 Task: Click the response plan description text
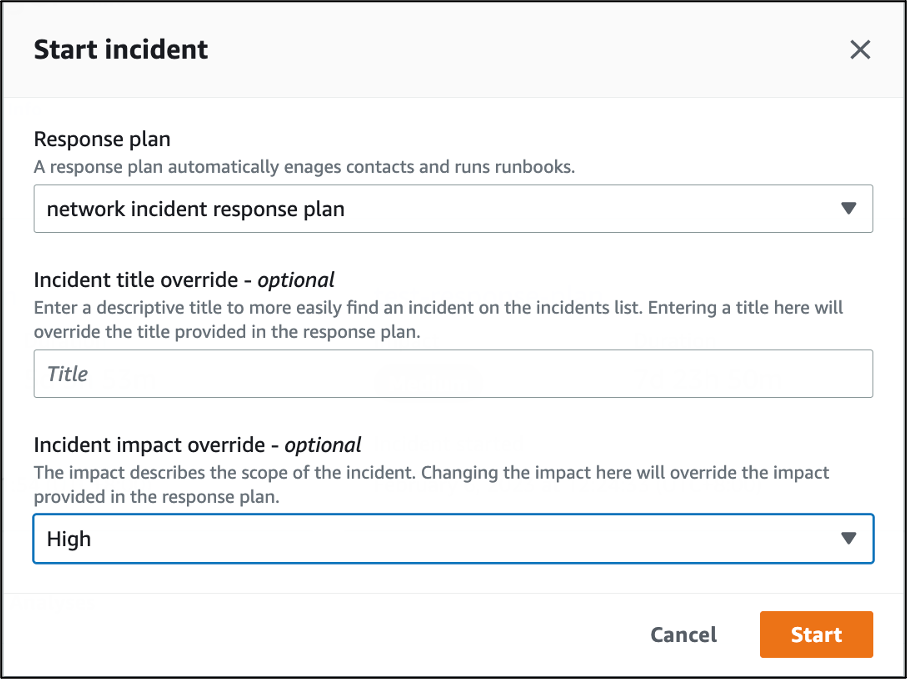tap(304, 167)
